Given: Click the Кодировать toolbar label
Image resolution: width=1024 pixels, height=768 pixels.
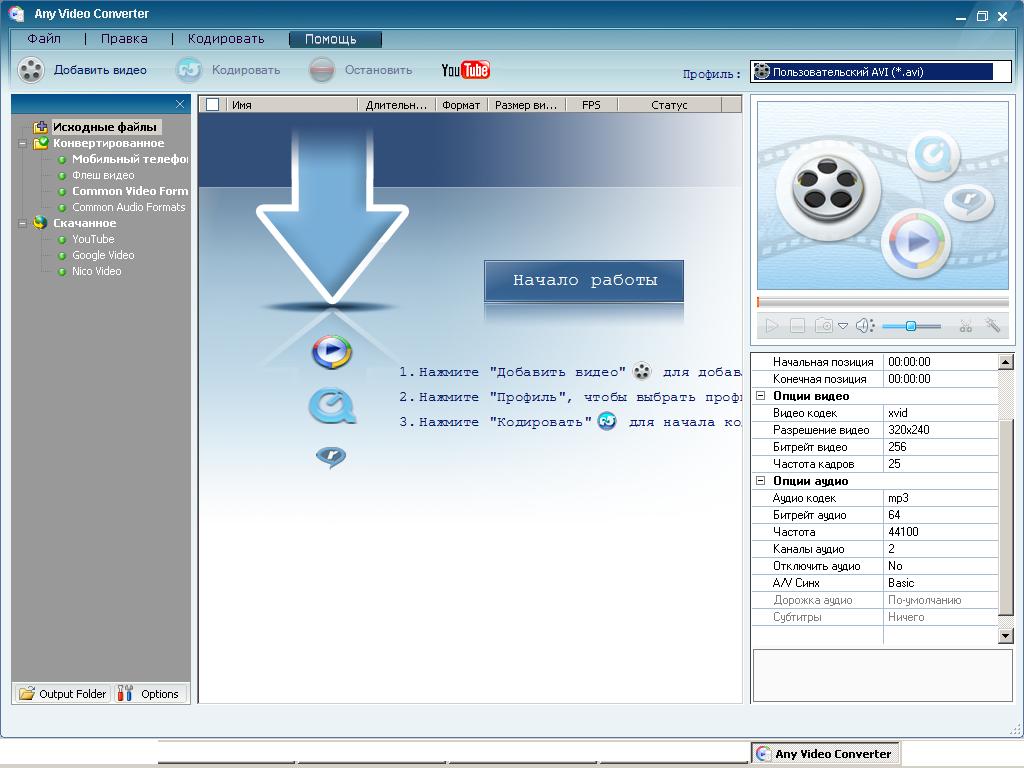Looking at the screenshot, I should (x=246, y=70).
